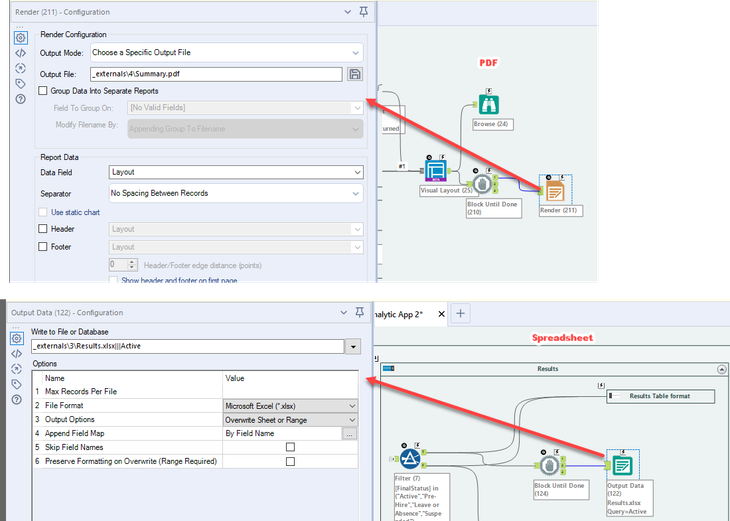The height and width of the screenshot is (521, 730).
Task: Check Skip Field Names option
Action: (290, 447)
